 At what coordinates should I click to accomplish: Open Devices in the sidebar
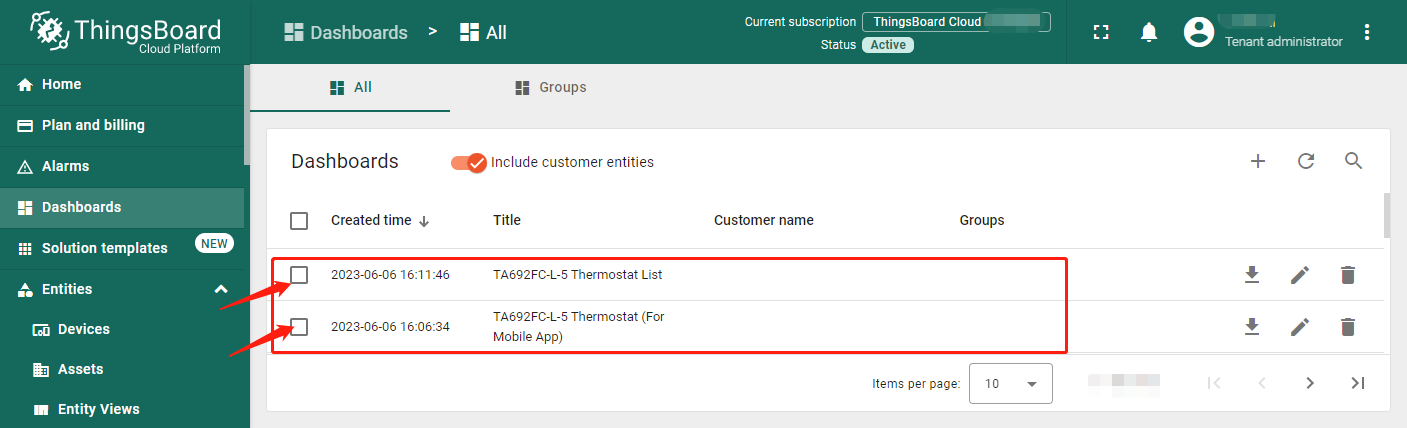(122, 329)
